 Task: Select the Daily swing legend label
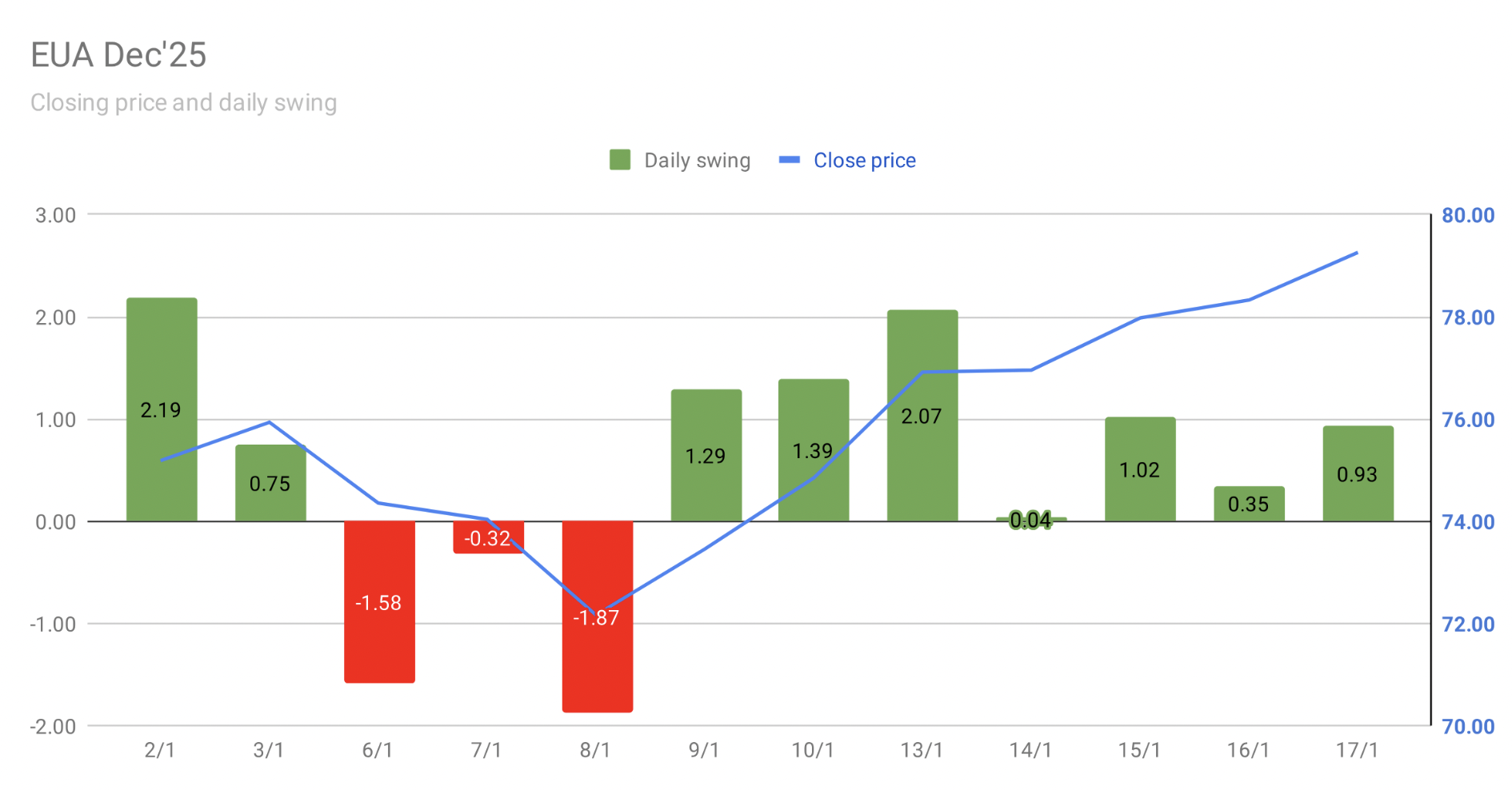pyautogui.click(x=697, y=161)
